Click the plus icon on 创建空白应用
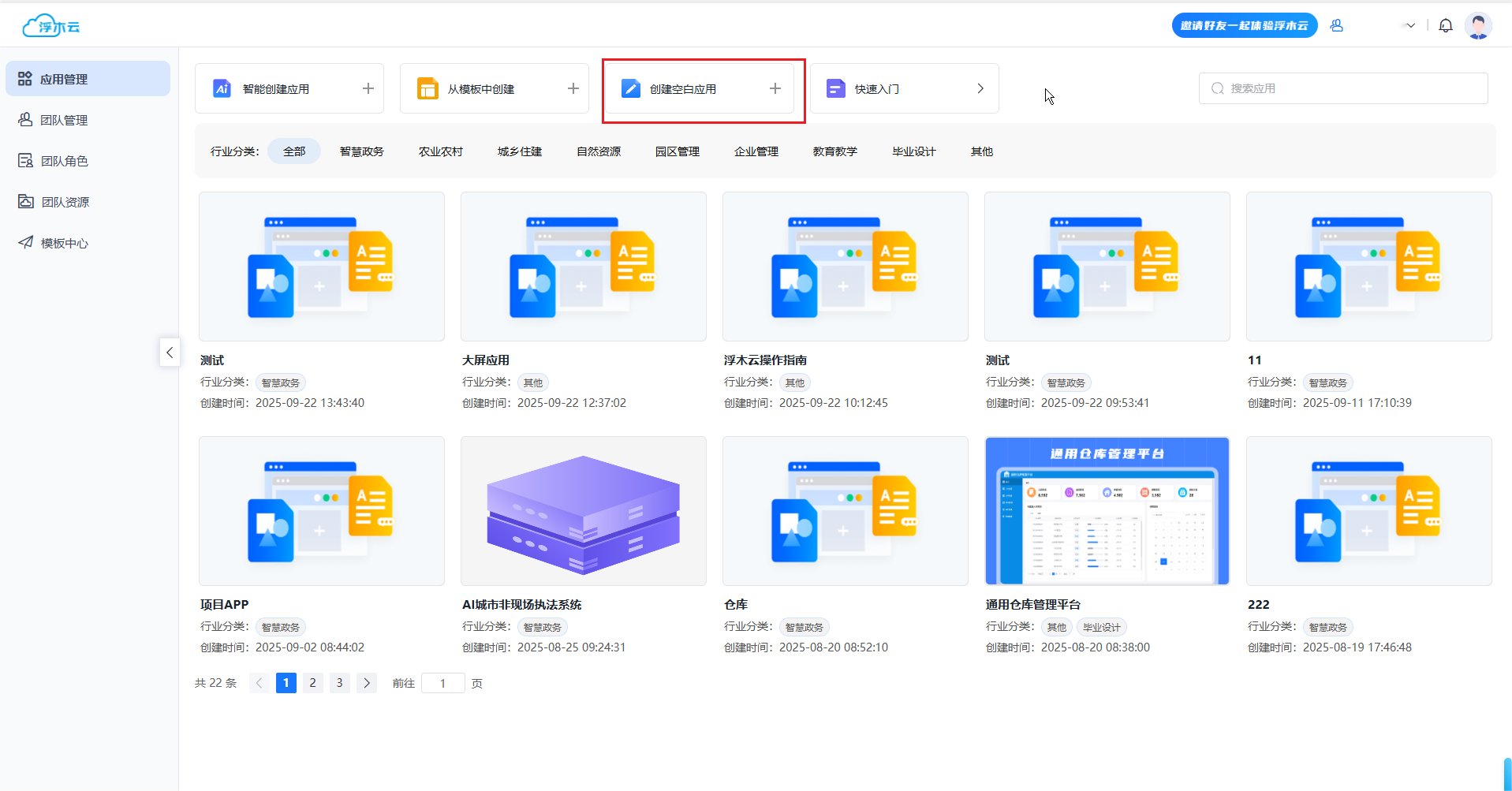The width and height of the screenshot is (1512, 791). [x=775, y=89]
